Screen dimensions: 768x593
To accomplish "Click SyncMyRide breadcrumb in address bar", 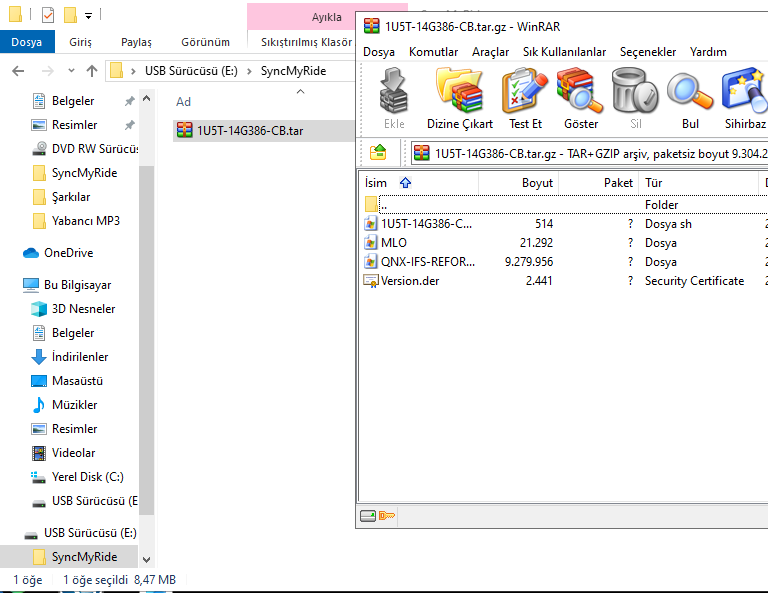I will click(x=293, y=71).
